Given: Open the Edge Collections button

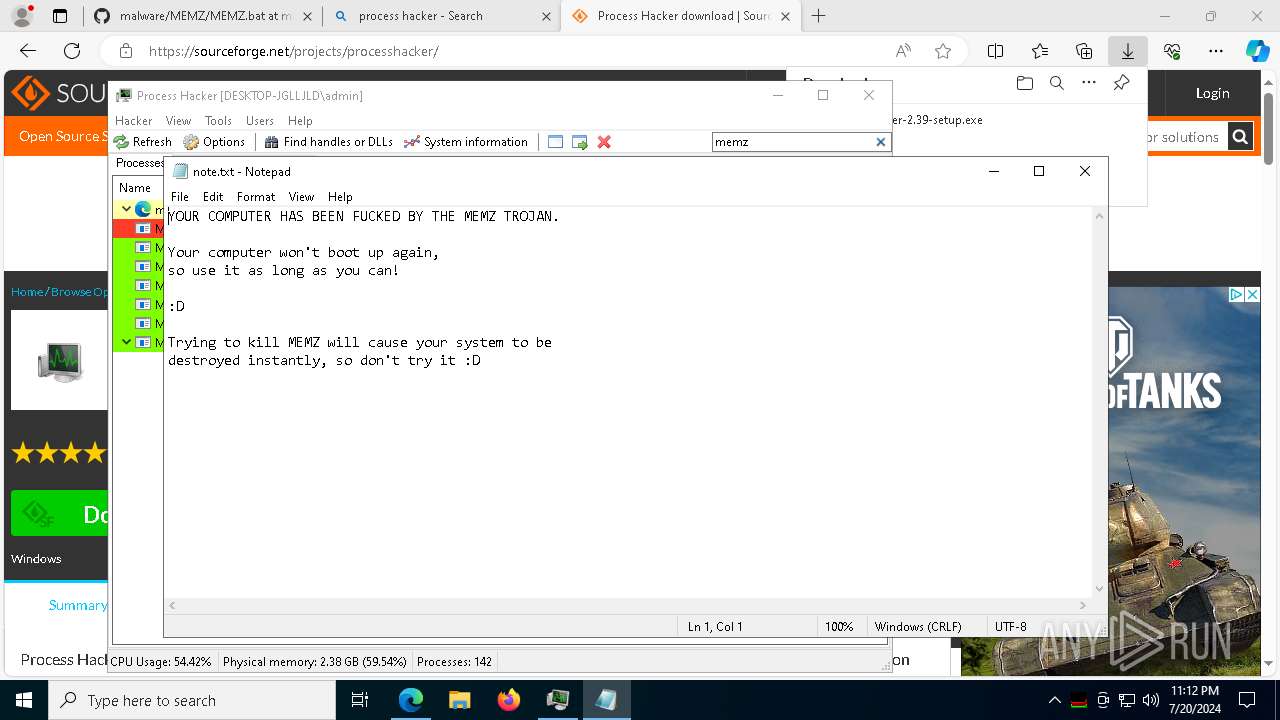Looking at the screenshot, I should pos(1084,51).
